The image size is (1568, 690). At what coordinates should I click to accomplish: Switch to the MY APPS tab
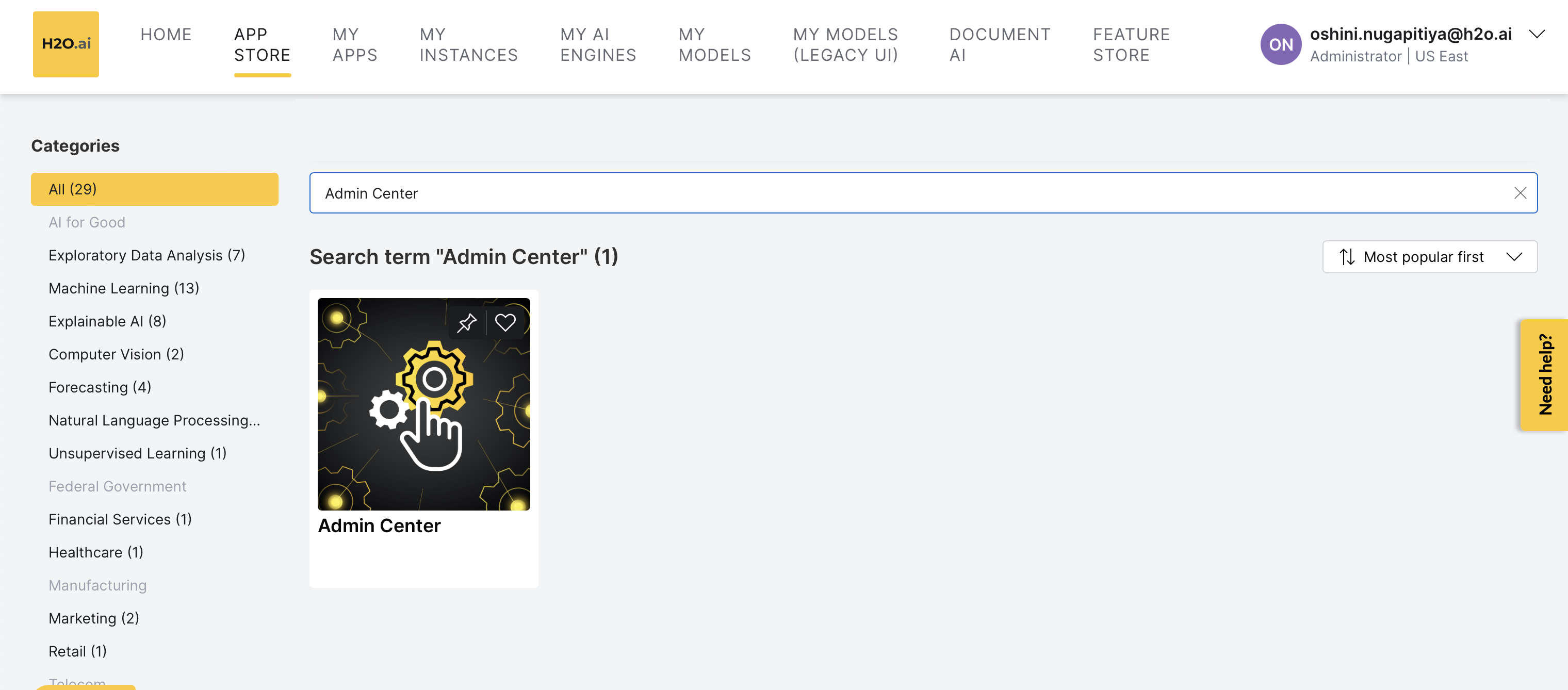[x=355, y=44]
